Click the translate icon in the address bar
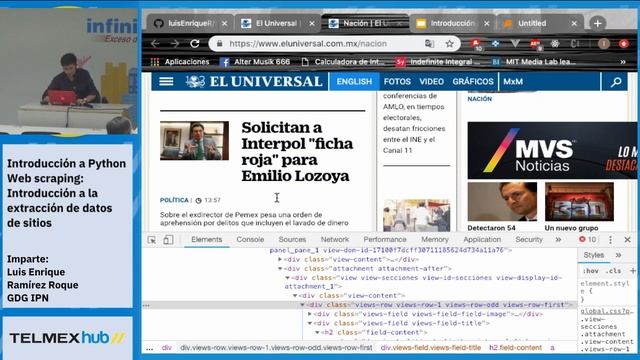 tap(429, 44)
